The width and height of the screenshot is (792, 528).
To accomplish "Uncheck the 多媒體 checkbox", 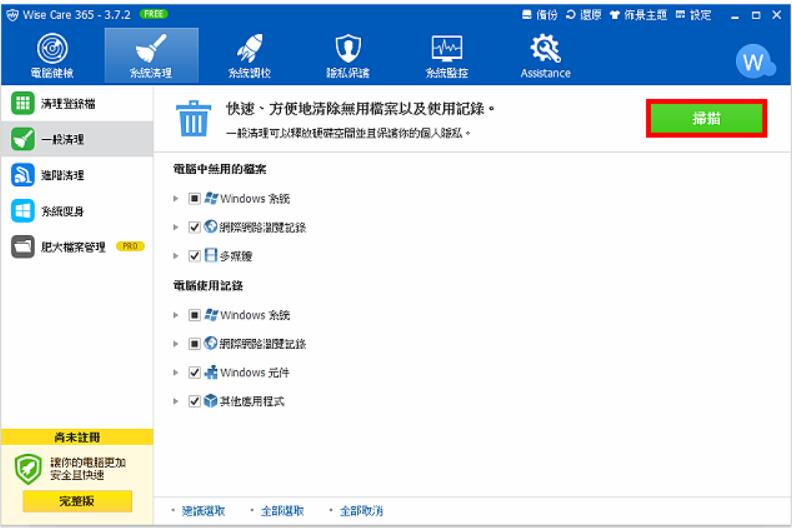I will 194,256.
